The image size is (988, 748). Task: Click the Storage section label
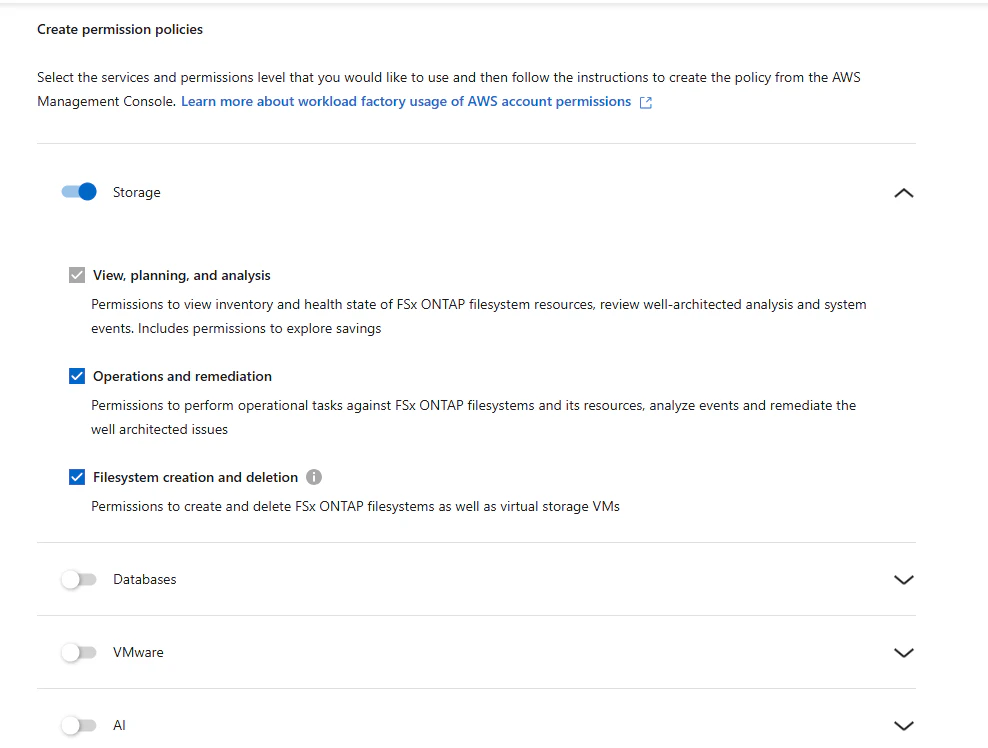pyautogui.click(x=137, y=192)
